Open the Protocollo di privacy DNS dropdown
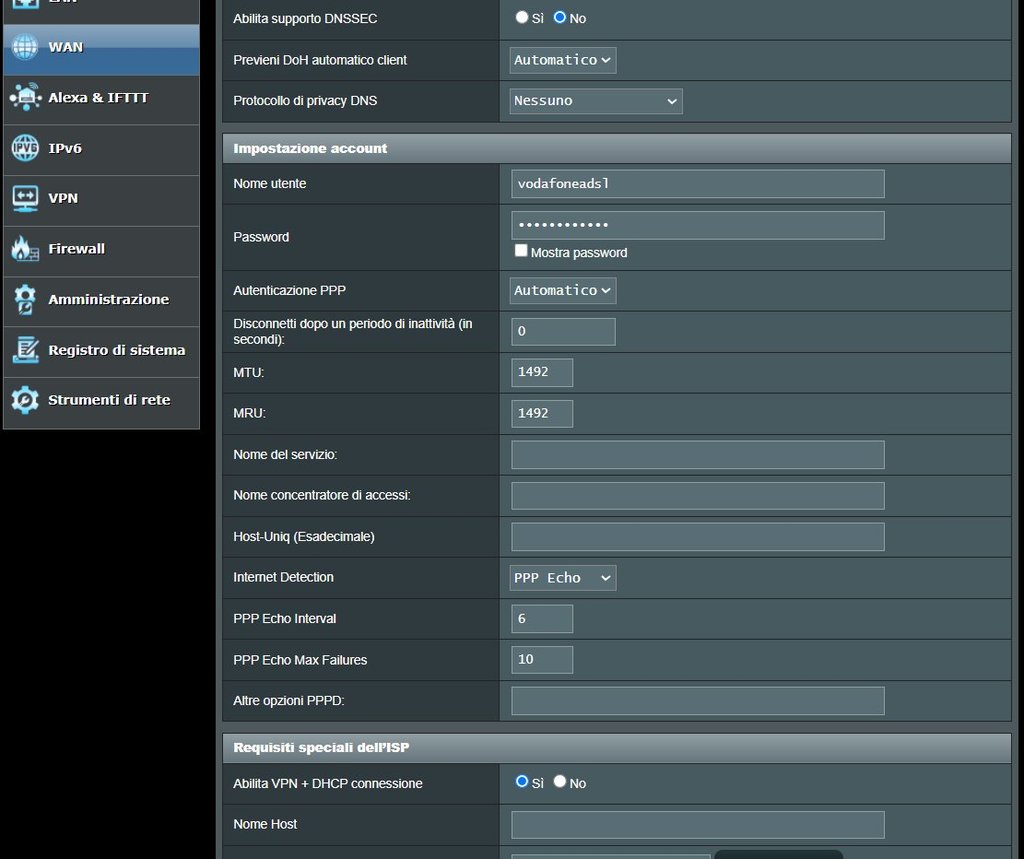 [596, 101]
